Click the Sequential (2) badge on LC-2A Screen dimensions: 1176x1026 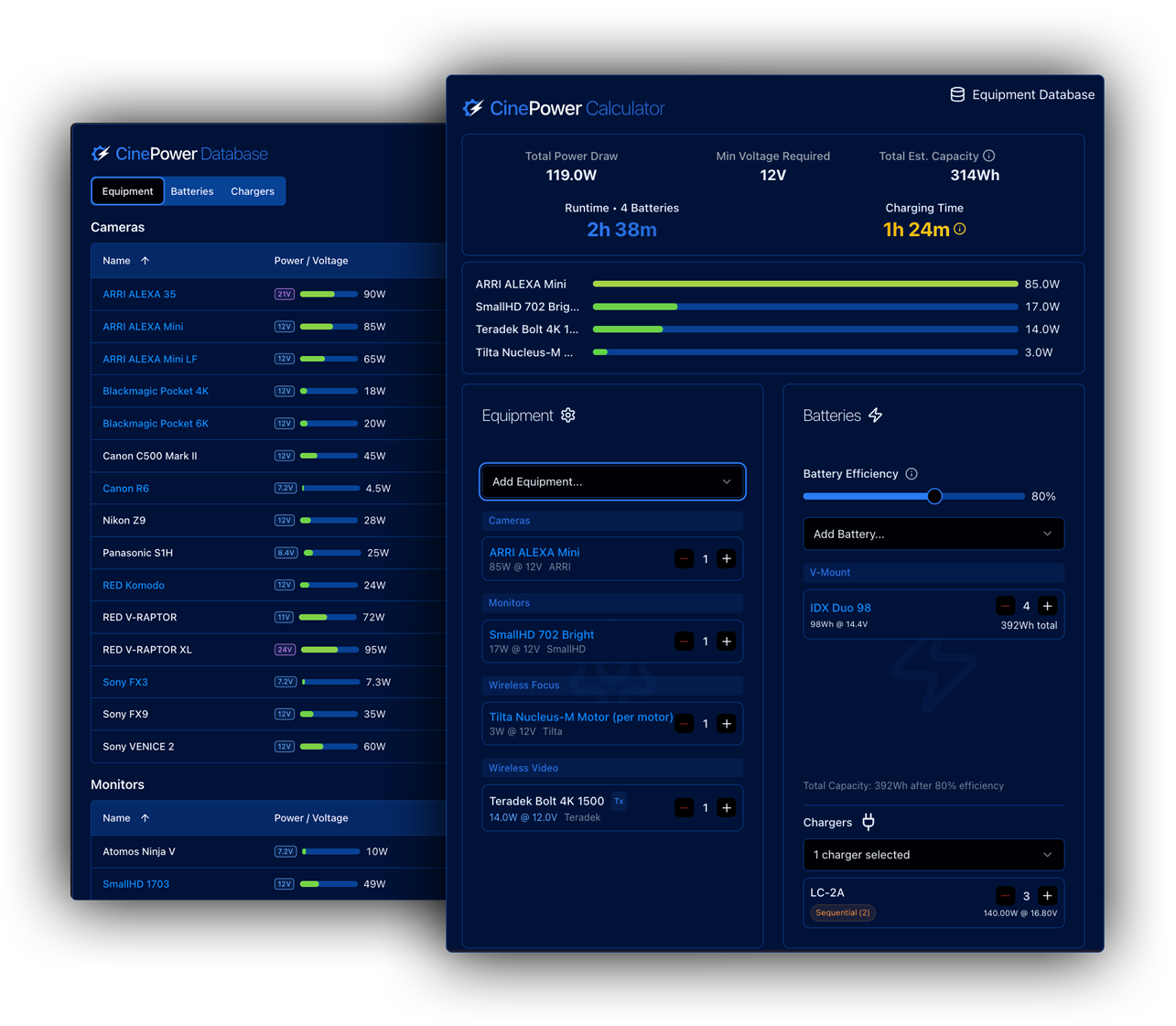tap(843, 913)
